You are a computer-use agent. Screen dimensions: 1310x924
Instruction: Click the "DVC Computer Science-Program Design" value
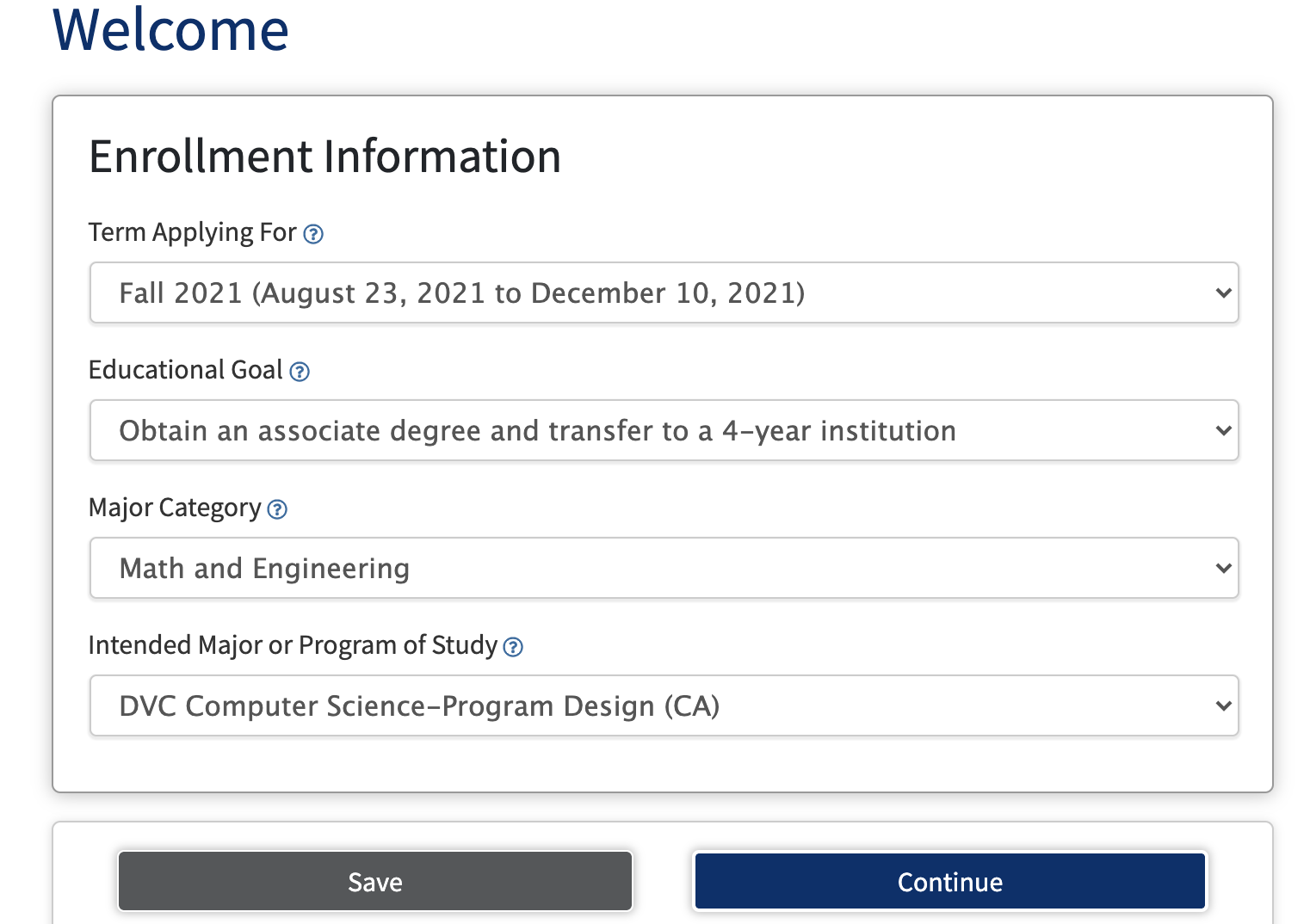[x=419, y=706]
